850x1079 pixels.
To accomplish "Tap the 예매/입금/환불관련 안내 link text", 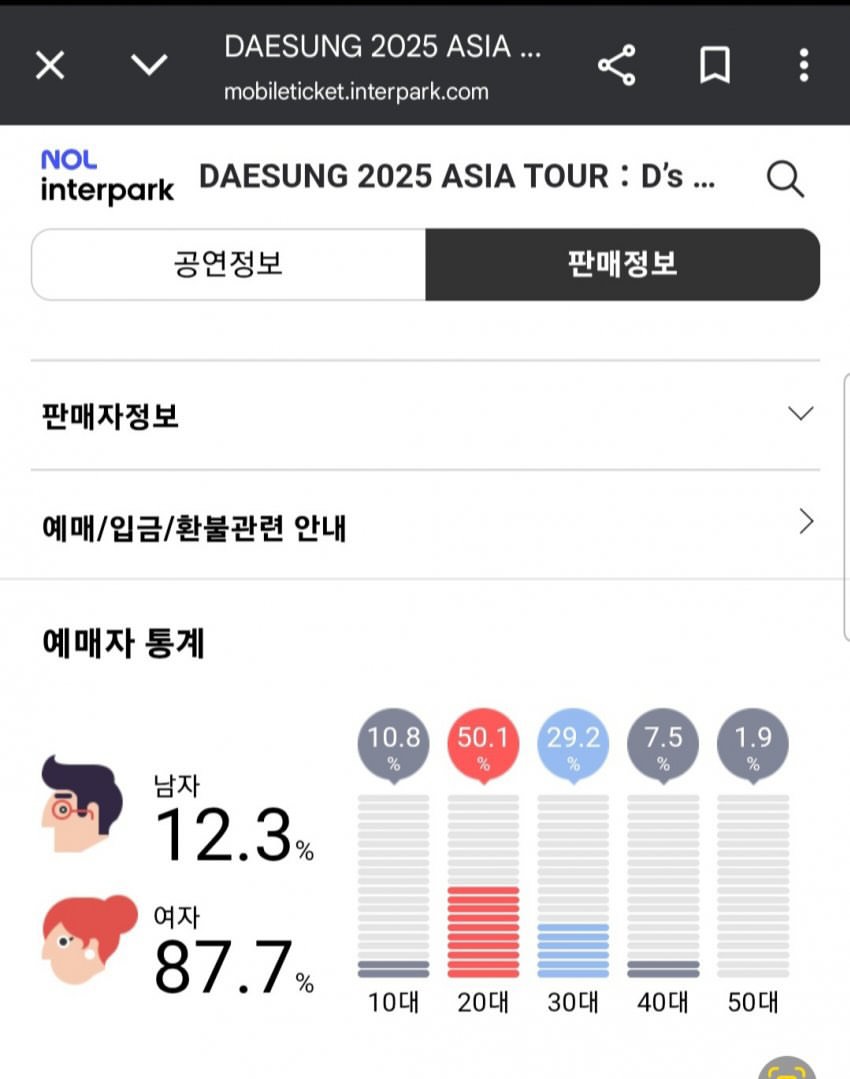I will tap(194, 525).
